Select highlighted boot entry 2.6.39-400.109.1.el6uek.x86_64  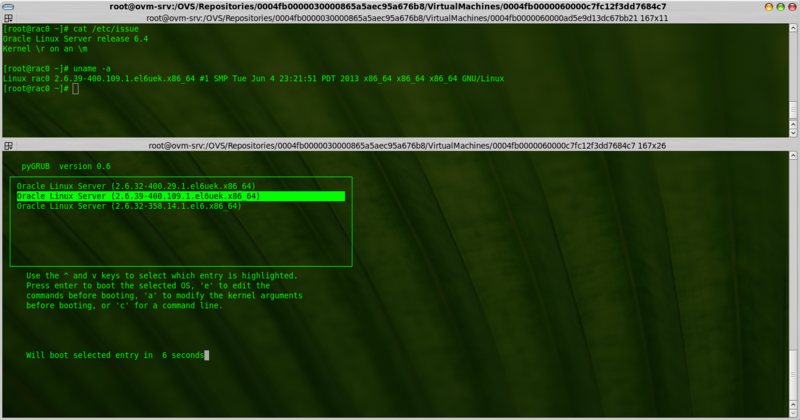click(181, 196)
